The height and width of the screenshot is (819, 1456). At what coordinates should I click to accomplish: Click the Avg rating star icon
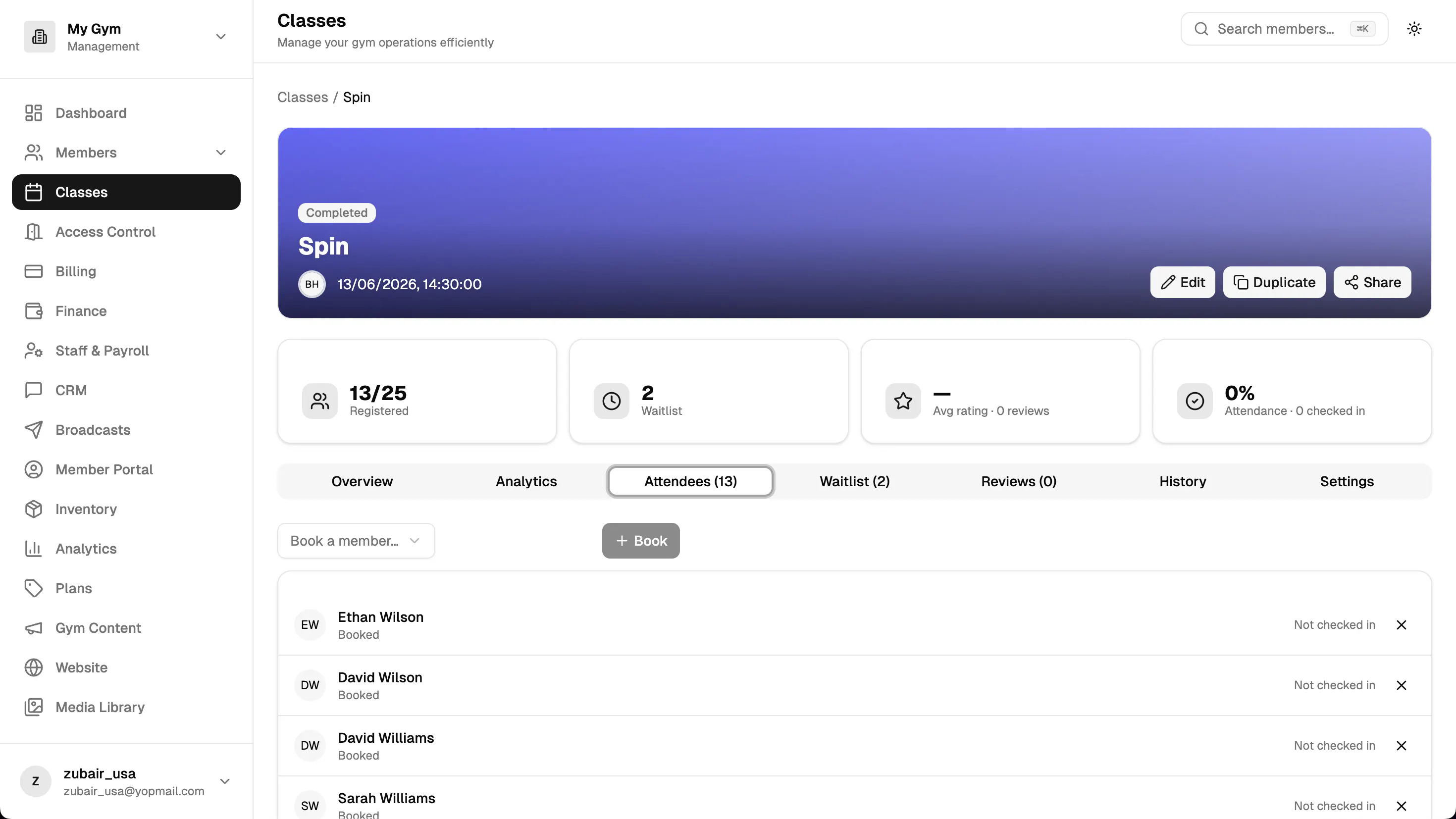(x=903, y=401)
